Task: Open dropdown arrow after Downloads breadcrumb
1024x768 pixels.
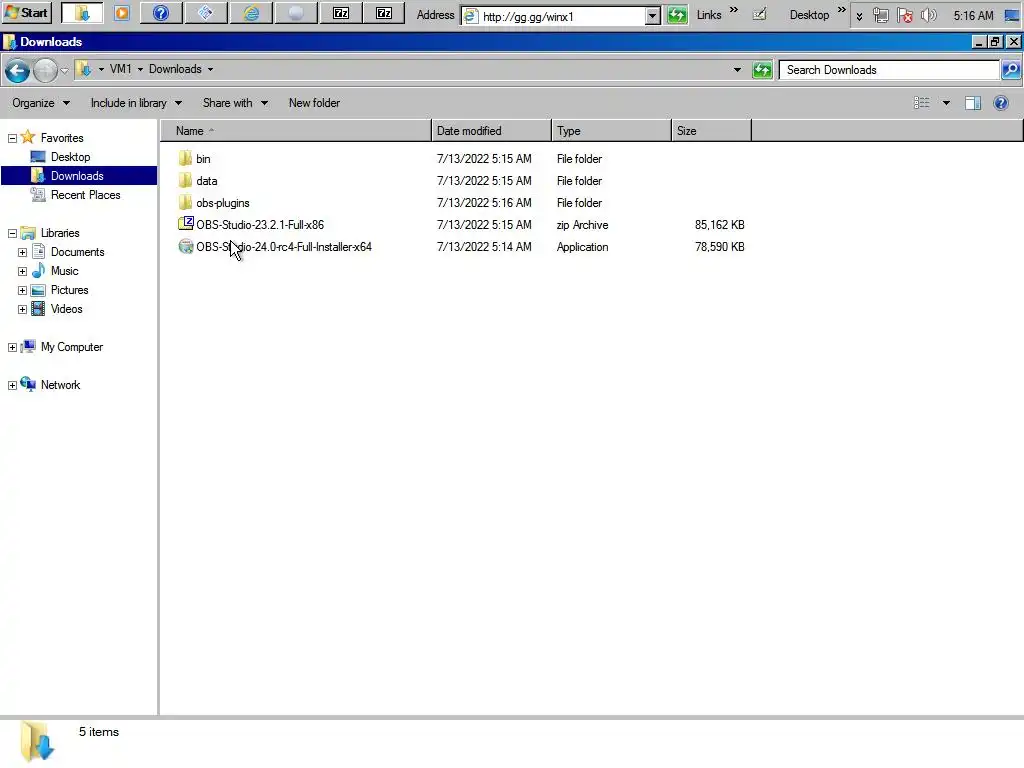Action: [x=210, y=69]
